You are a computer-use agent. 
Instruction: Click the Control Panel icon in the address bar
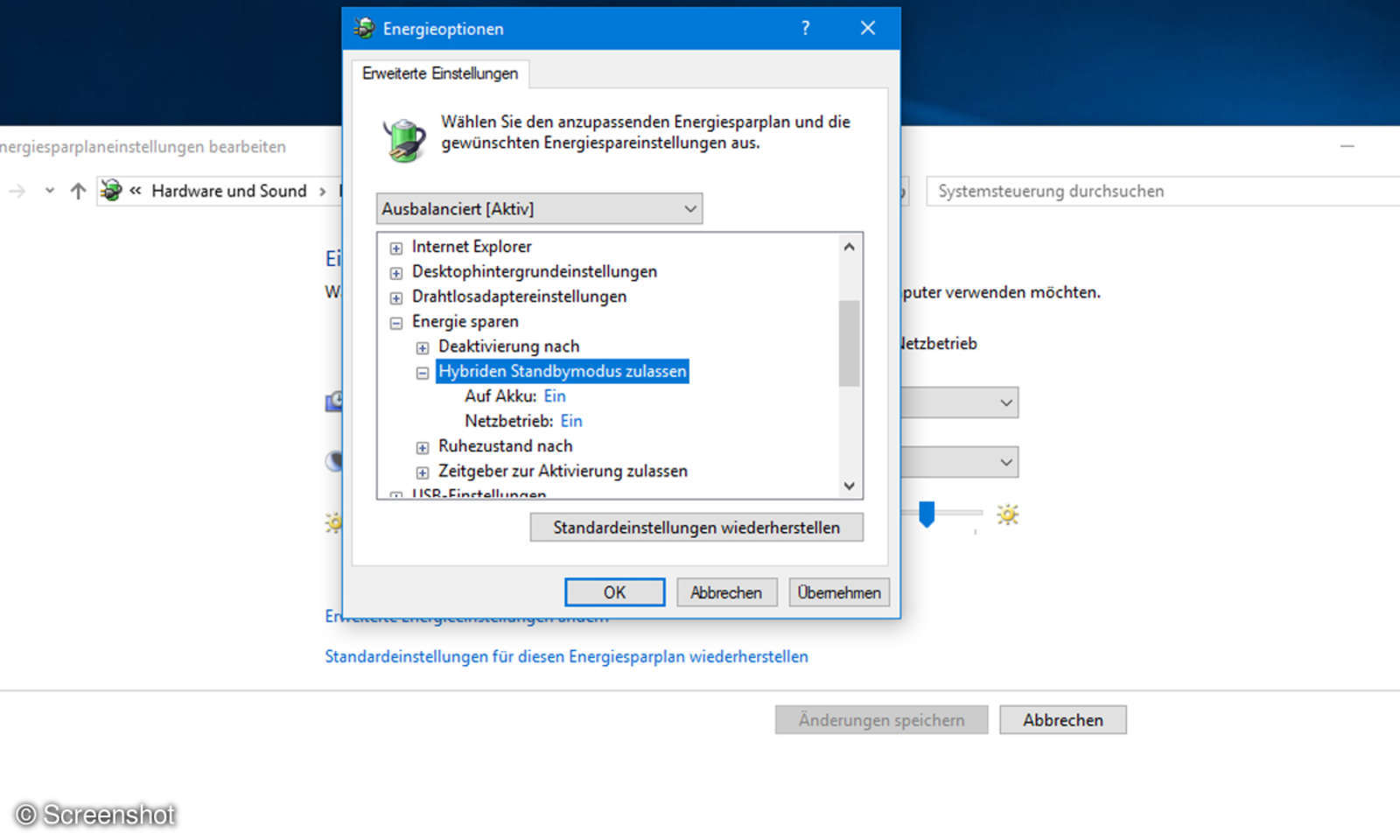click(x=111, y=191)
